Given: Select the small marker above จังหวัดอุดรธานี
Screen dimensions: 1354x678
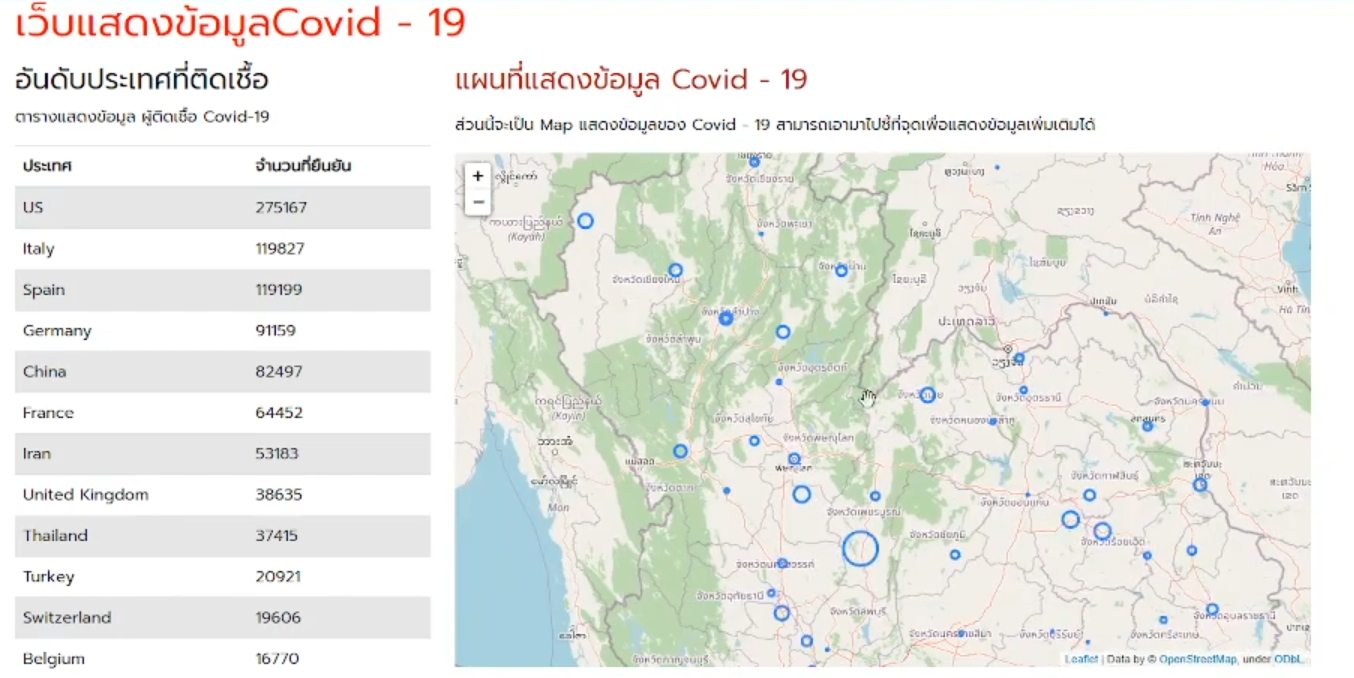Looking at the screenshot, I should pyautogui.click(x=1023, y=390).
